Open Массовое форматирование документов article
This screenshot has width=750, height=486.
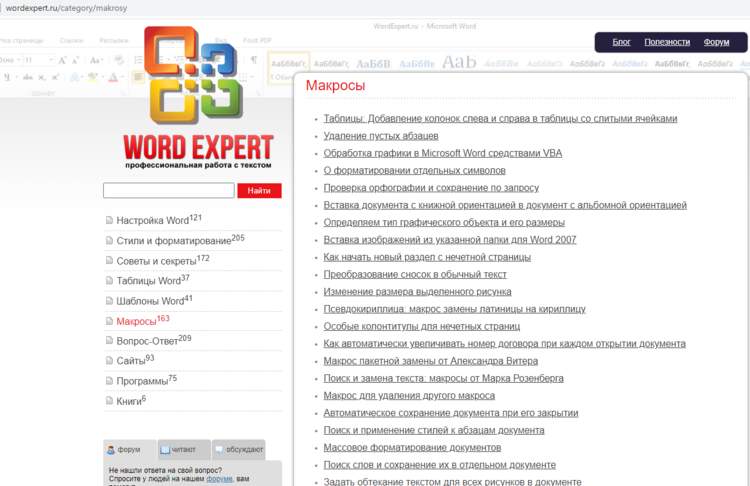(x=412, y=447)
